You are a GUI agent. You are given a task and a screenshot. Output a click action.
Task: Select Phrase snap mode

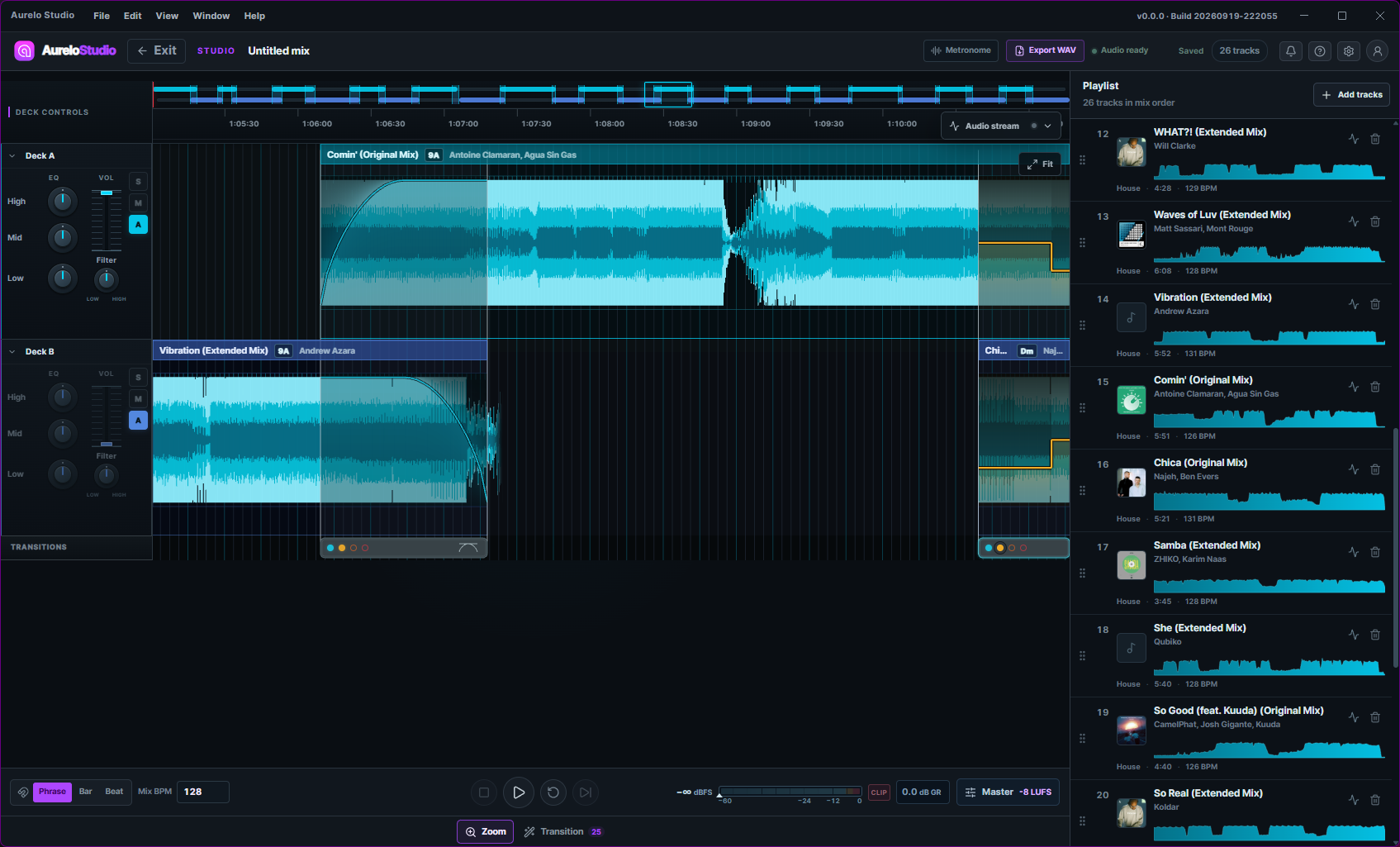52,792
